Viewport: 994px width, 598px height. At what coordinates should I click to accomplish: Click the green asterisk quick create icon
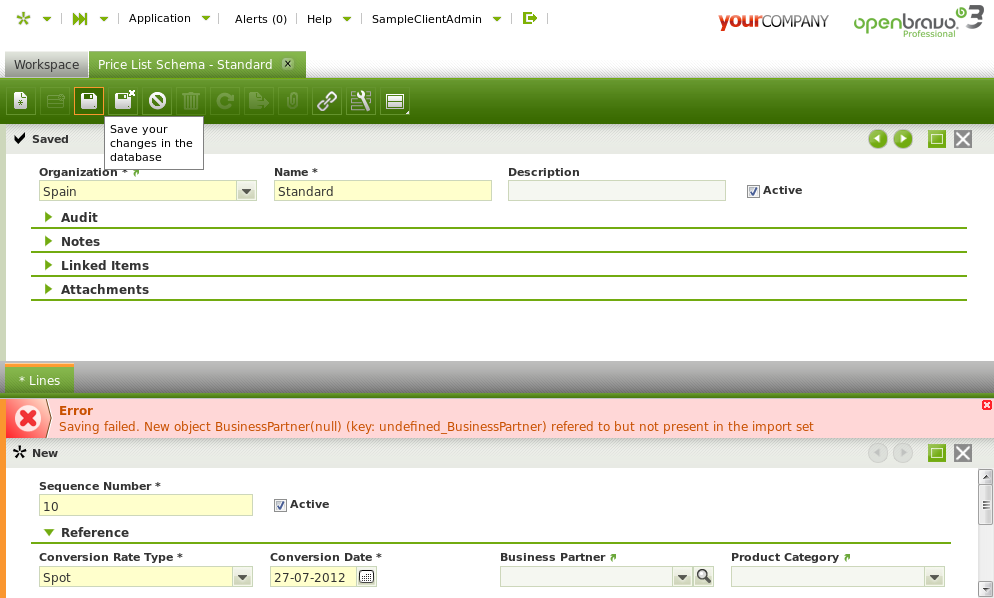(x=23, y=19)
